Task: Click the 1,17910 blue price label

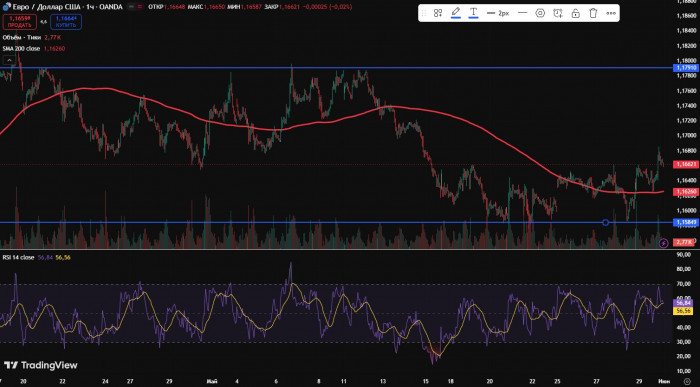Action: coord(685,68)
